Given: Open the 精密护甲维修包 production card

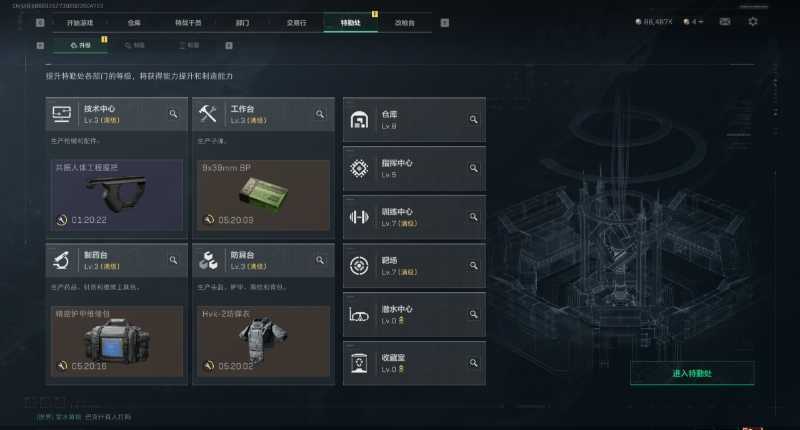Looking at the screenshot, I should point(117,341).
